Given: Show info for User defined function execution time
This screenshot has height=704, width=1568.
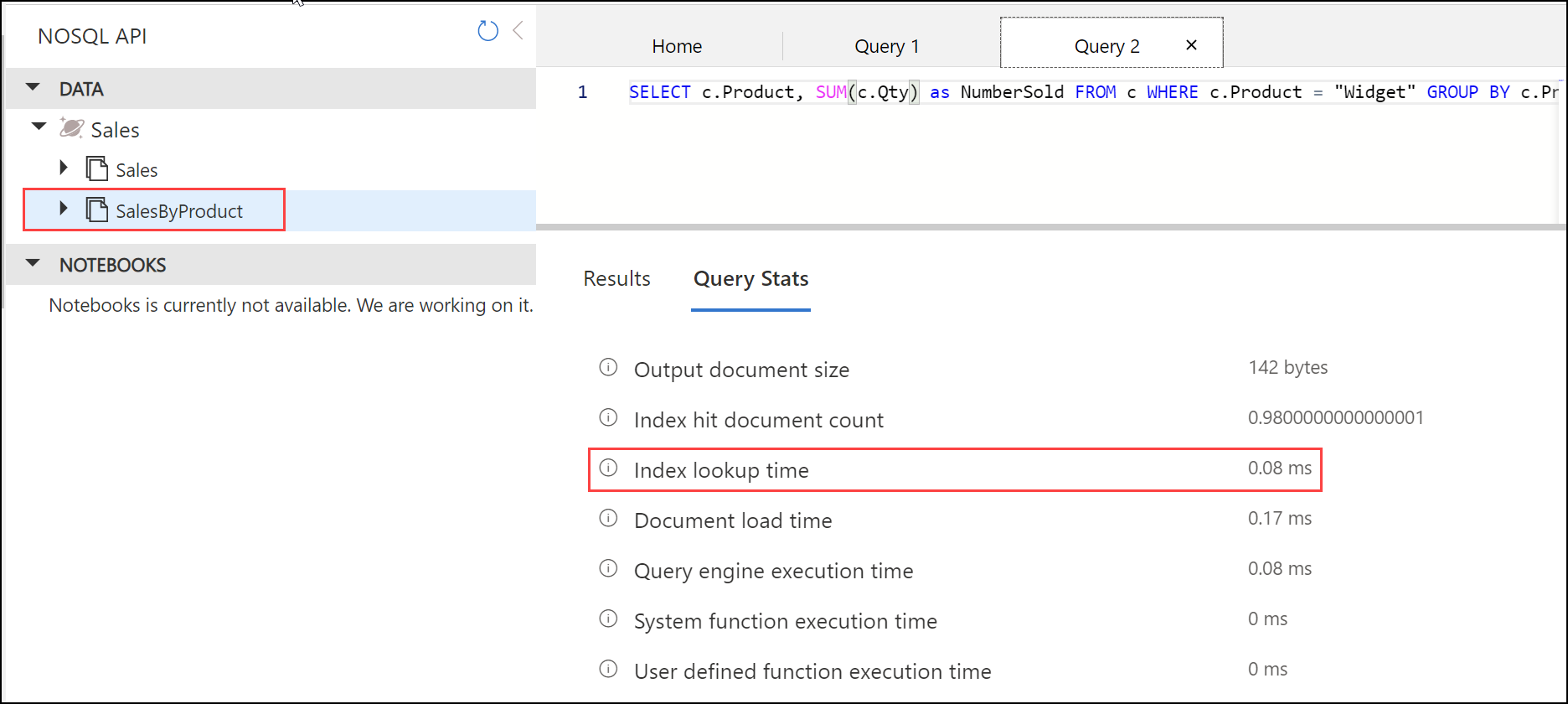Looking at the screenshot, I should click(x=608, y=669).
